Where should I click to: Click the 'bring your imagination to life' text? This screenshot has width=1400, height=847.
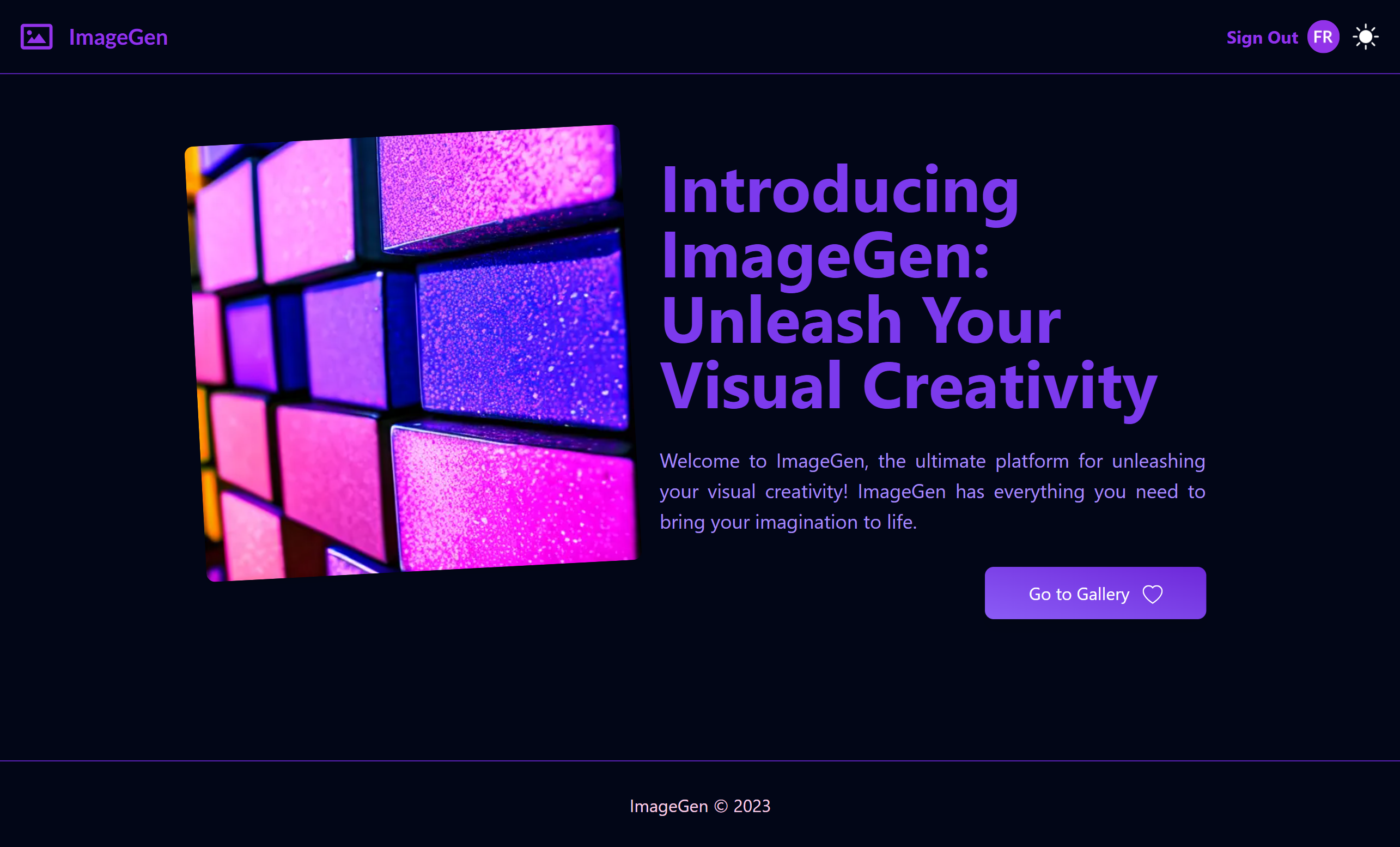788,522
